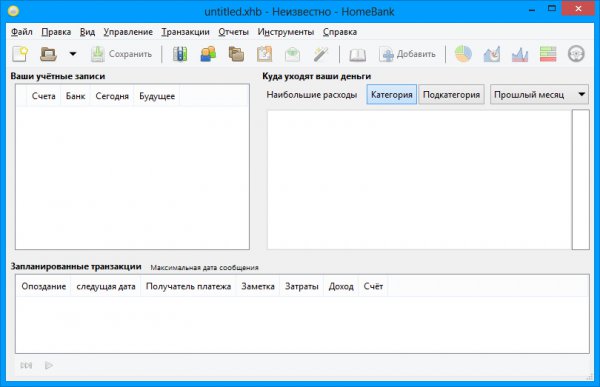This screenshot has height=387, width=600.
Task: Open the categories folders icon
Action: pyautogui.click(x=236, y=54)
